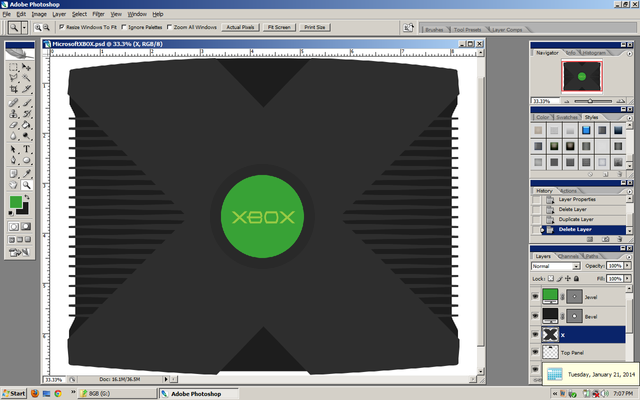Reset default foreground and background colors
The height and width of the screenshot is (400, 640).
click(x=11, y=213)
